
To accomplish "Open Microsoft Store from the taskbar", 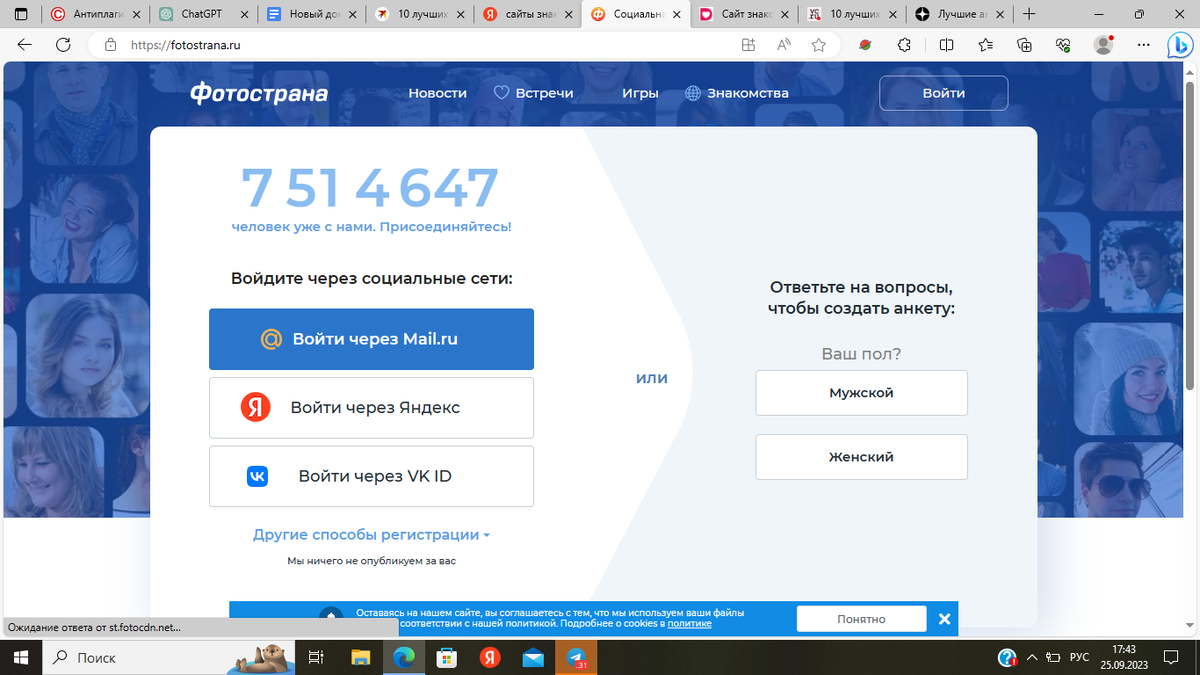I will pos(447,657).
